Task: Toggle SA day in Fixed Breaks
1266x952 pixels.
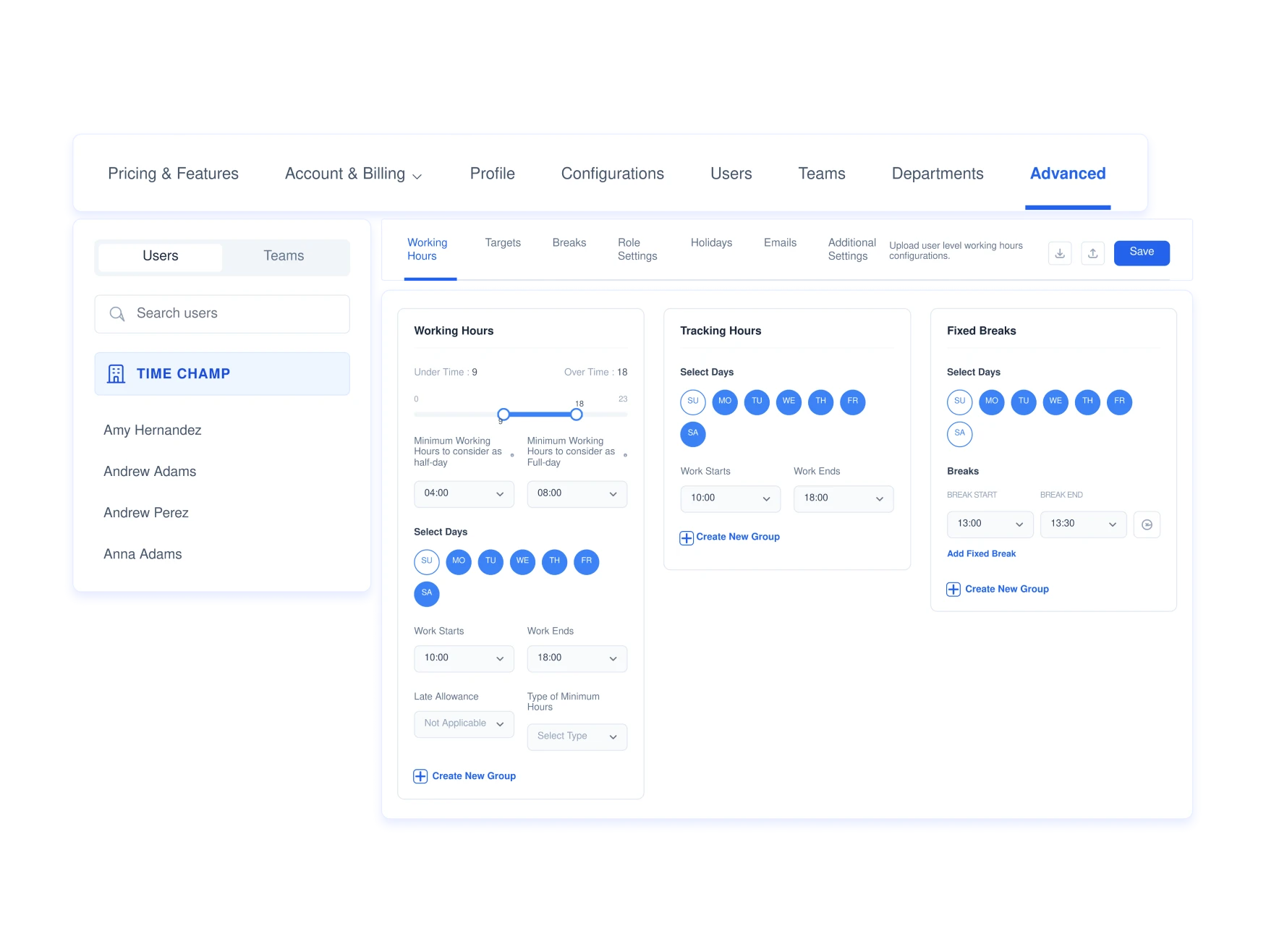Action: coord(959,433)
